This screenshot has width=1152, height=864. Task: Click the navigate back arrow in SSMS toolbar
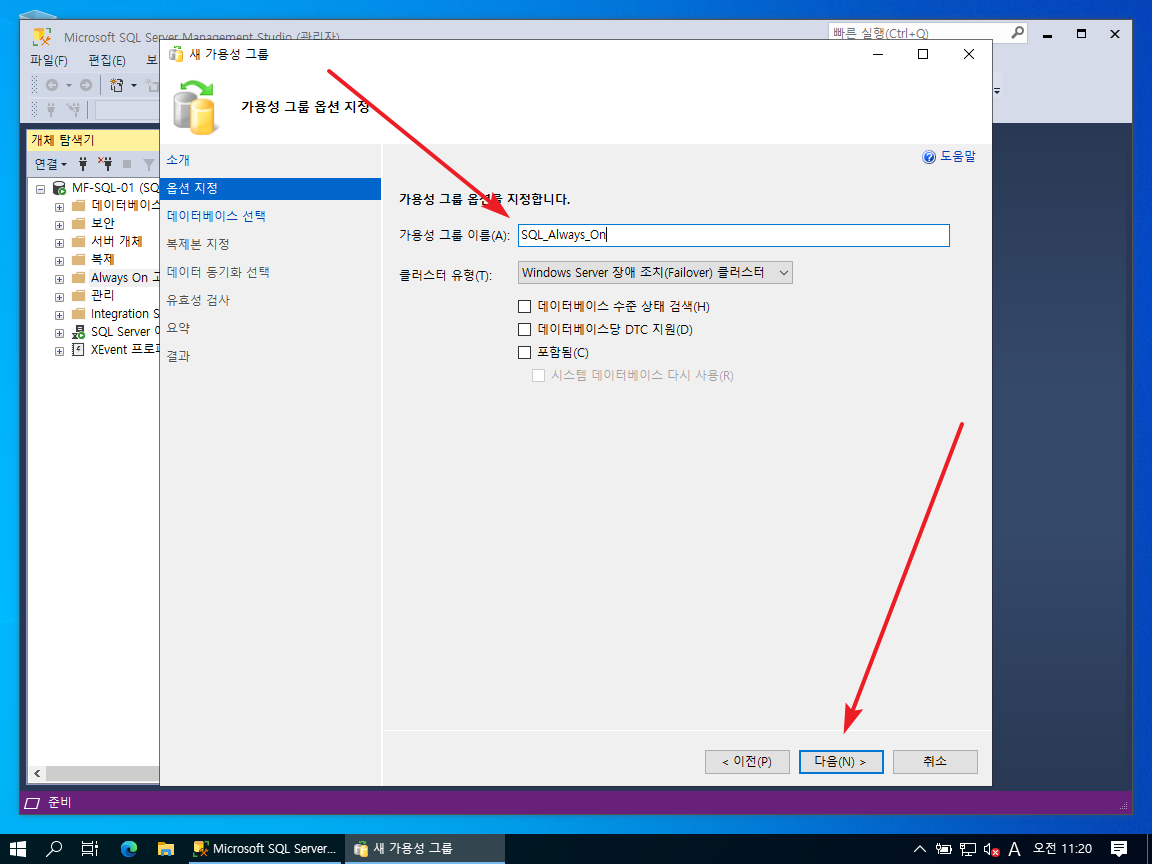[x=52, y=85]
